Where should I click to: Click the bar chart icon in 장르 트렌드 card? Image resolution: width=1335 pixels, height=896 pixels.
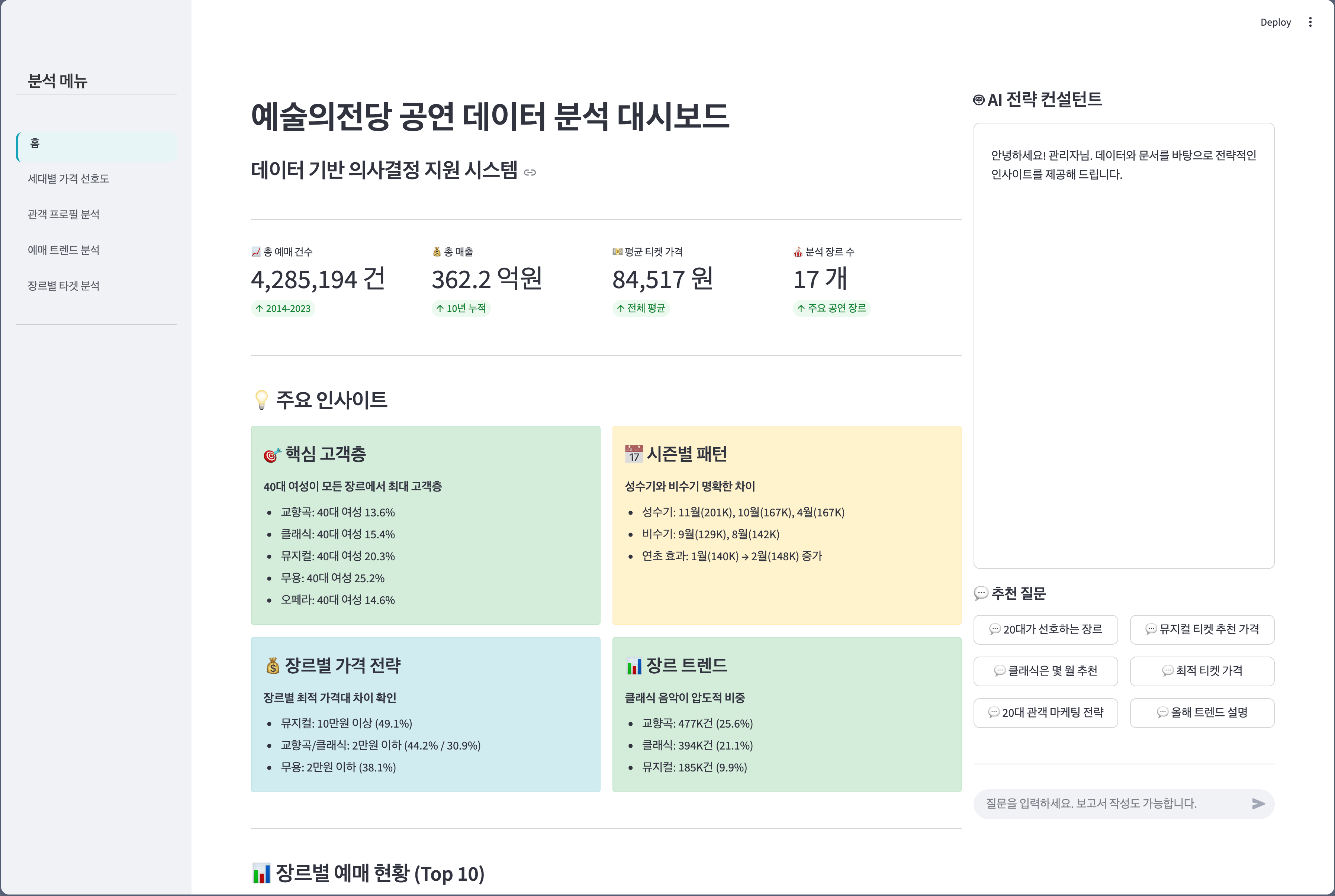click(x=634, y=666)
